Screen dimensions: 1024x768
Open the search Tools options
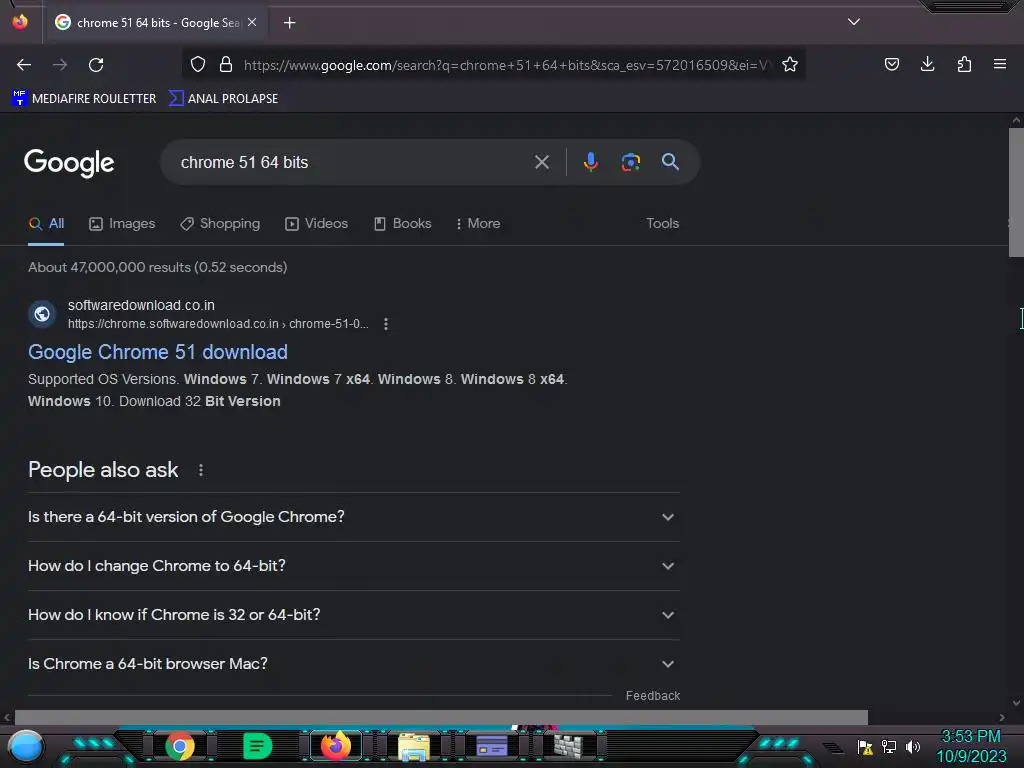pyautogui.click(x=662, y=223)
